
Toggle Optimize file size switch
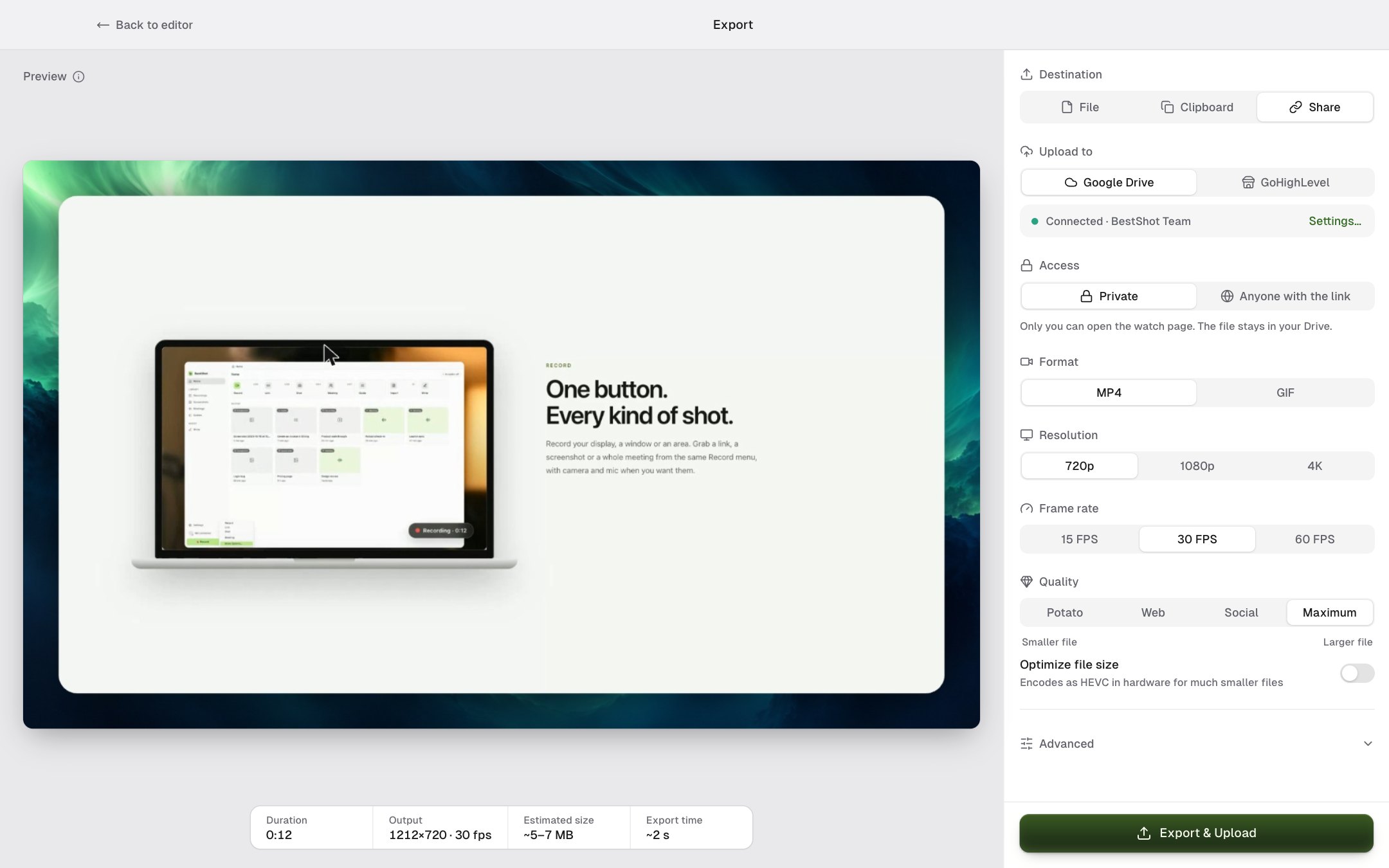(1357, 673)
